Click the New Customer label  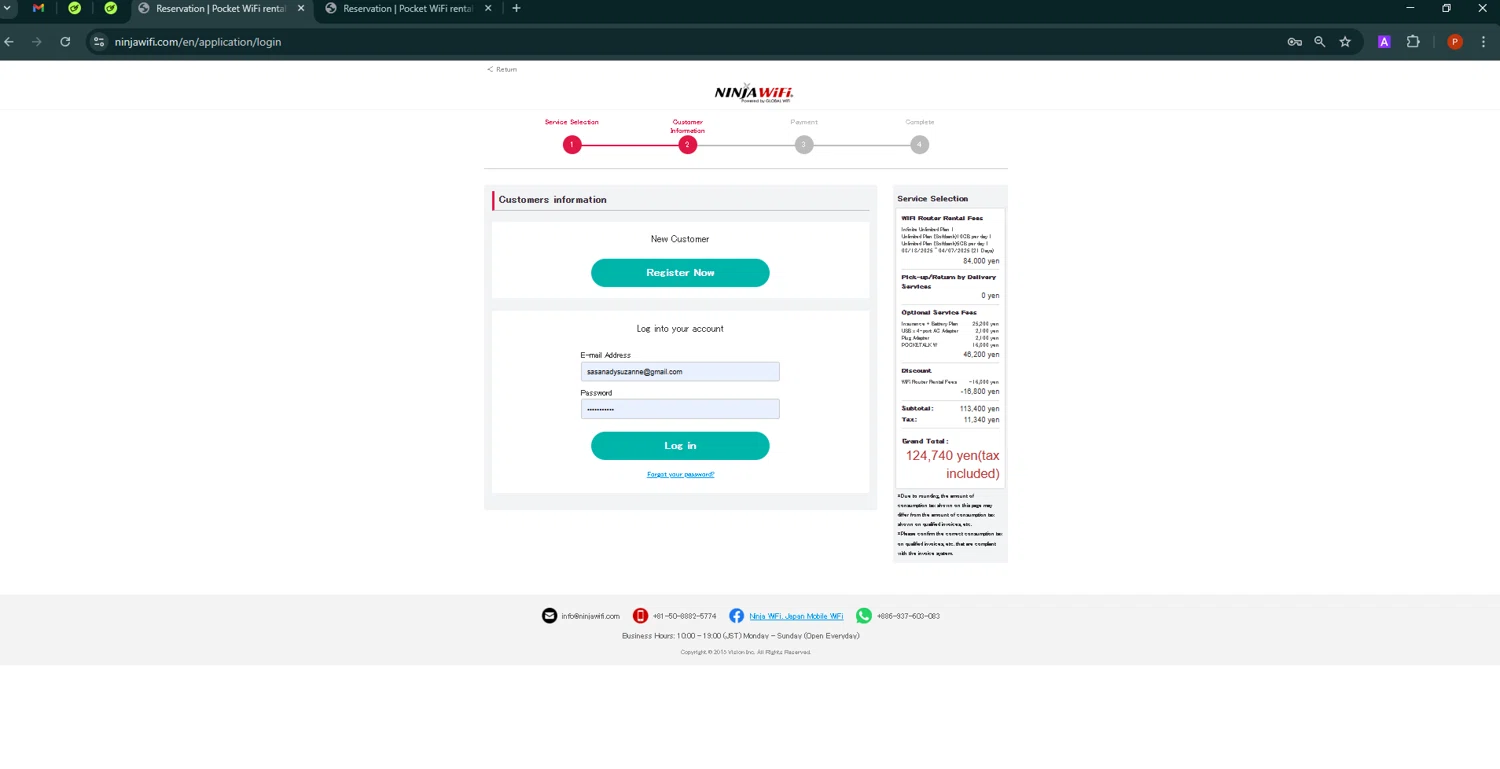(680, 239)
